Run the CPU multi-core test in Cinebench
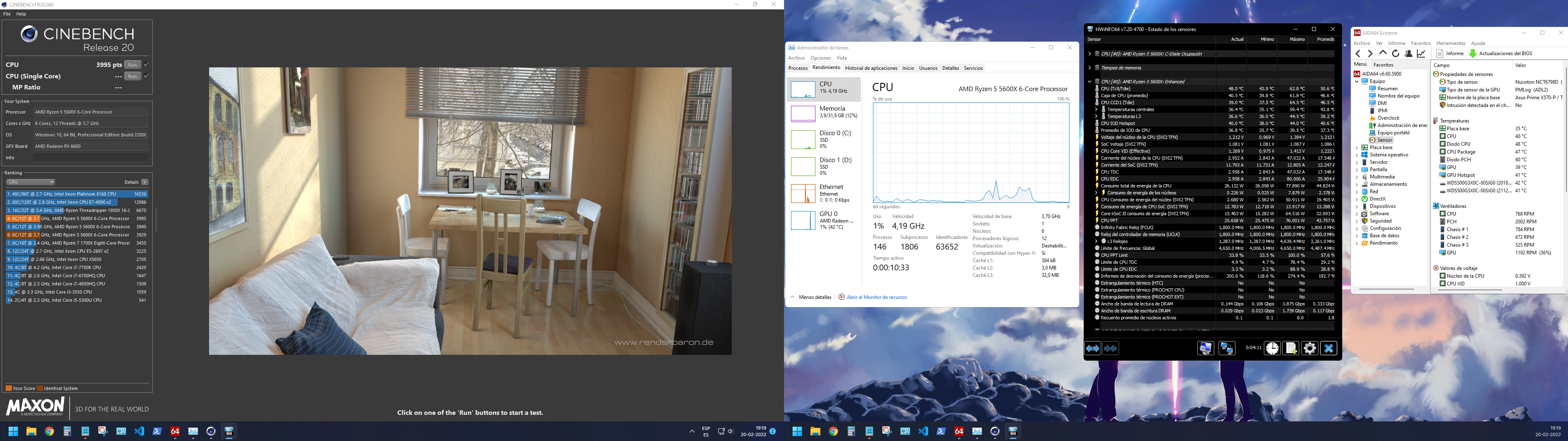Viewport: 1568px width, 441px height. pyautogui.click(x=133, y=65)
